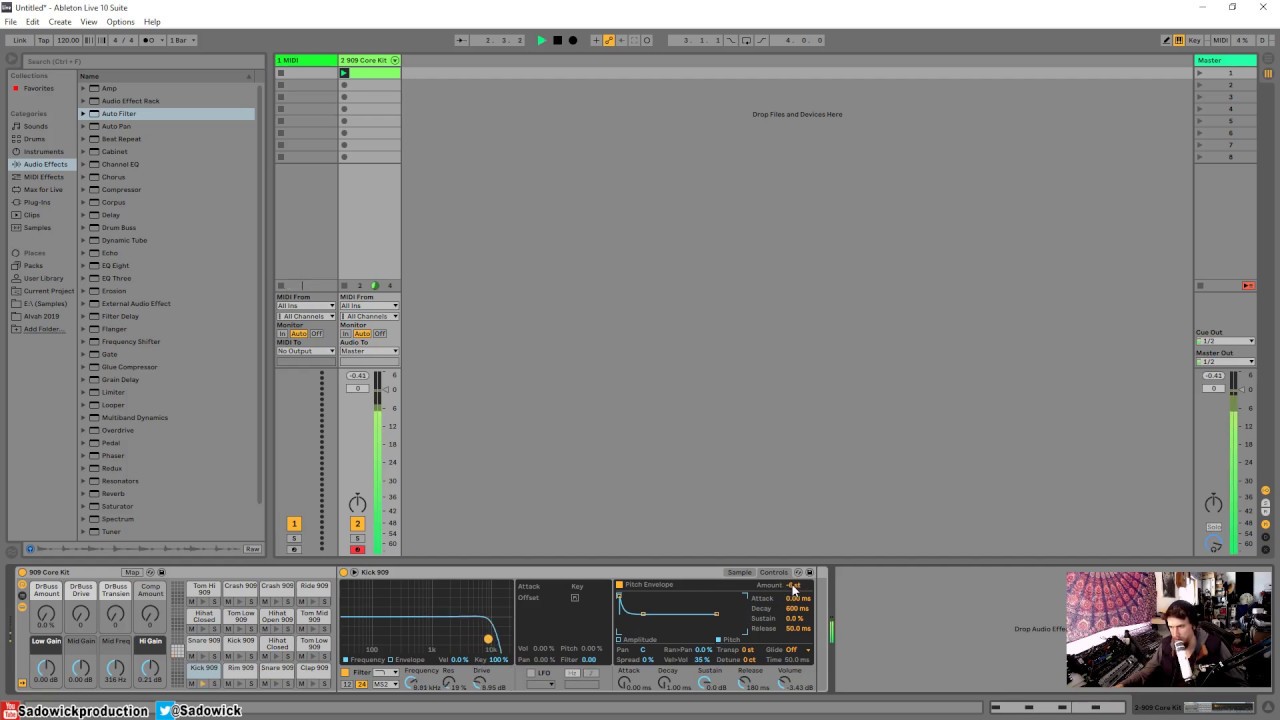Open the Create menu
This screenshot has height=720, width=1280.
coord(60,22)
